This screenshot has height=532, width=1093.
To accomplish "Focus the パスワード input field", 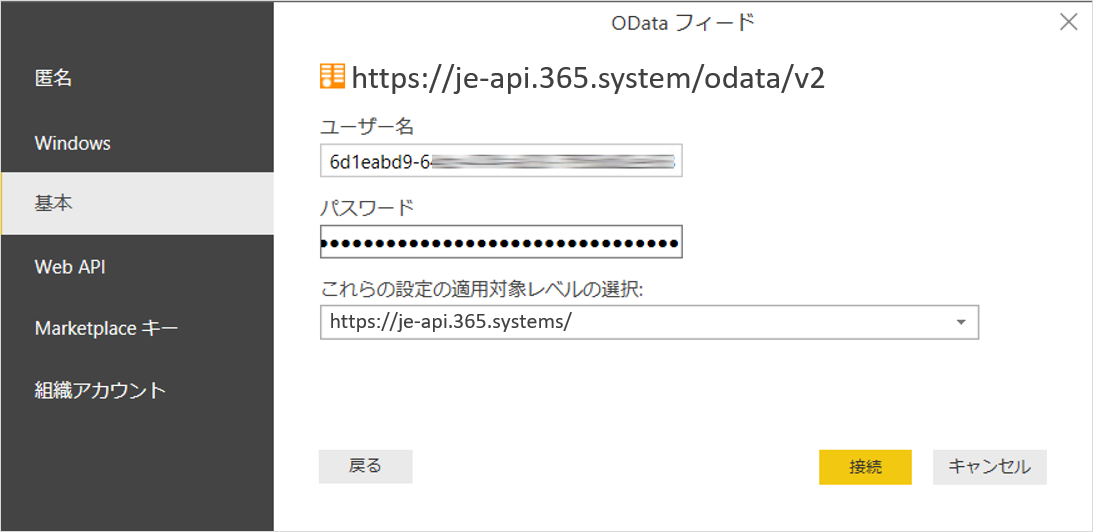I will pos(500,243).
